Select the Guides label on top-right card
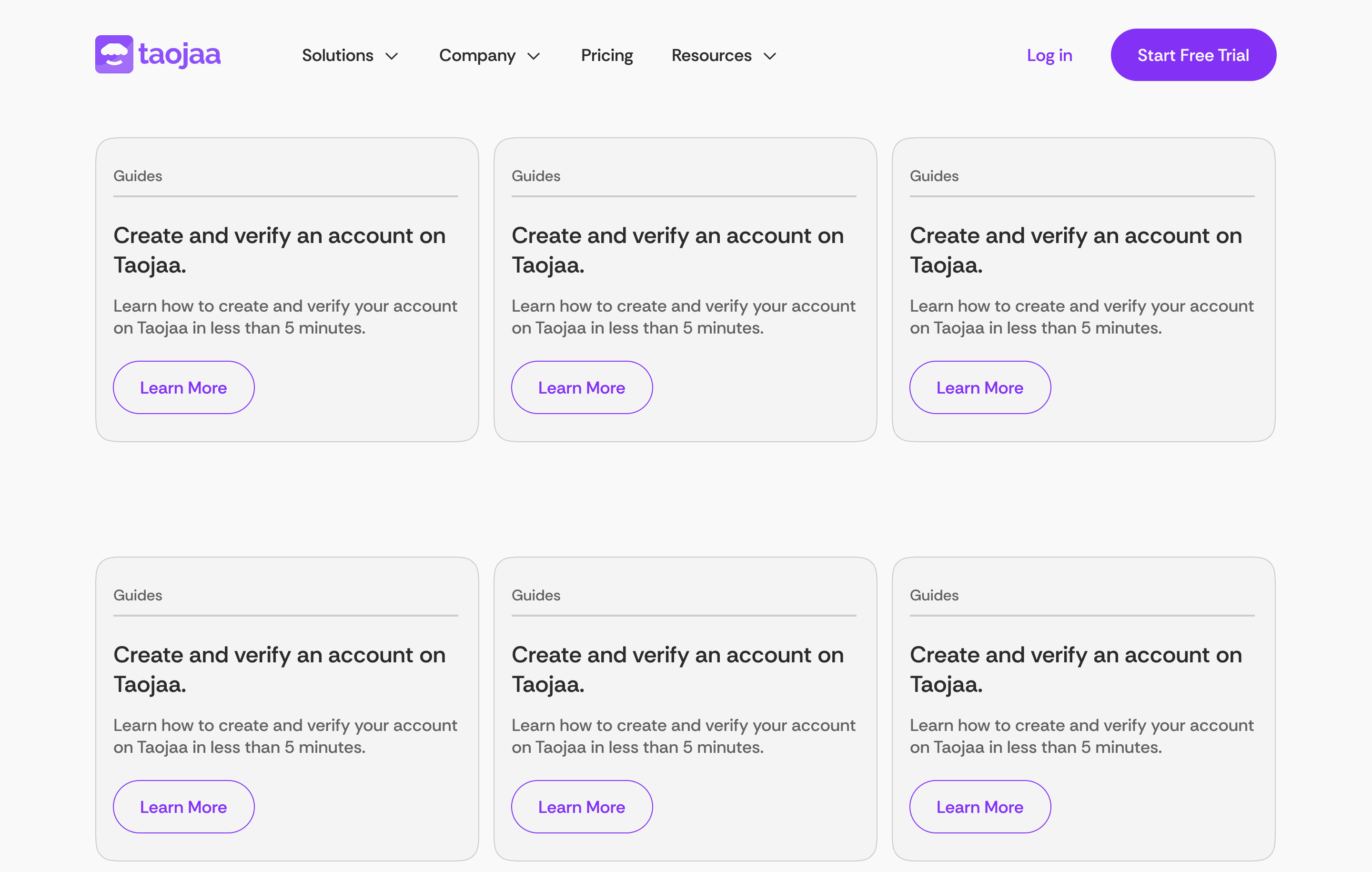 click(934, 175)
